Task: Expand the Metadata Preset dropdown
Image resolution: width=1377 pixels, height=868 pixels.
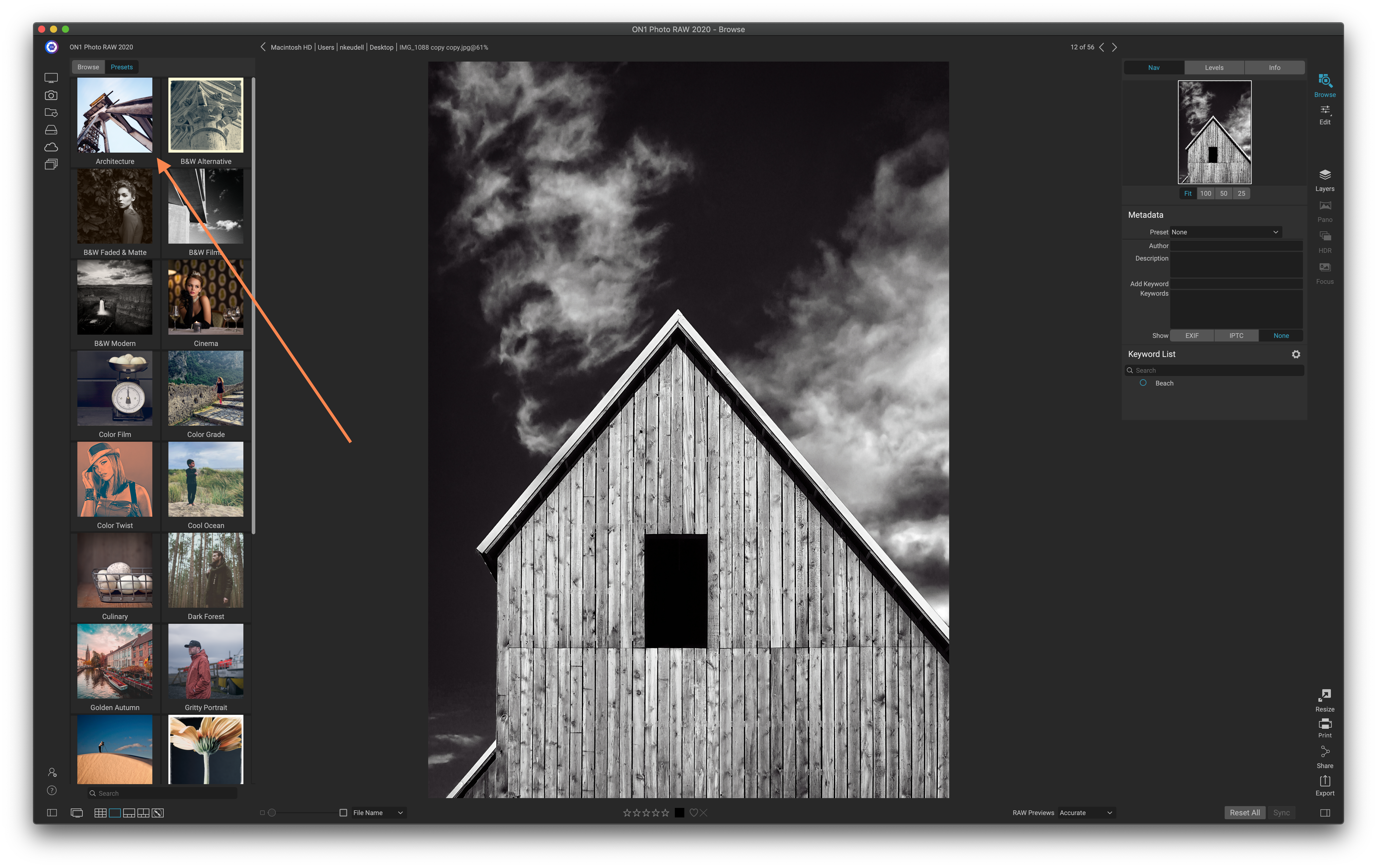Action: pyautogui.click(x=1225, y=232)
